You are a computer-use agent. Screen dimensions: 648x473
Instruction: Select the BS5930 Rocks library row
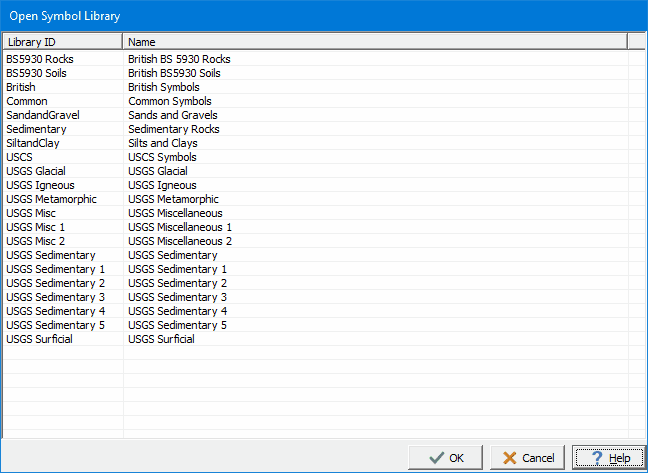40,59
